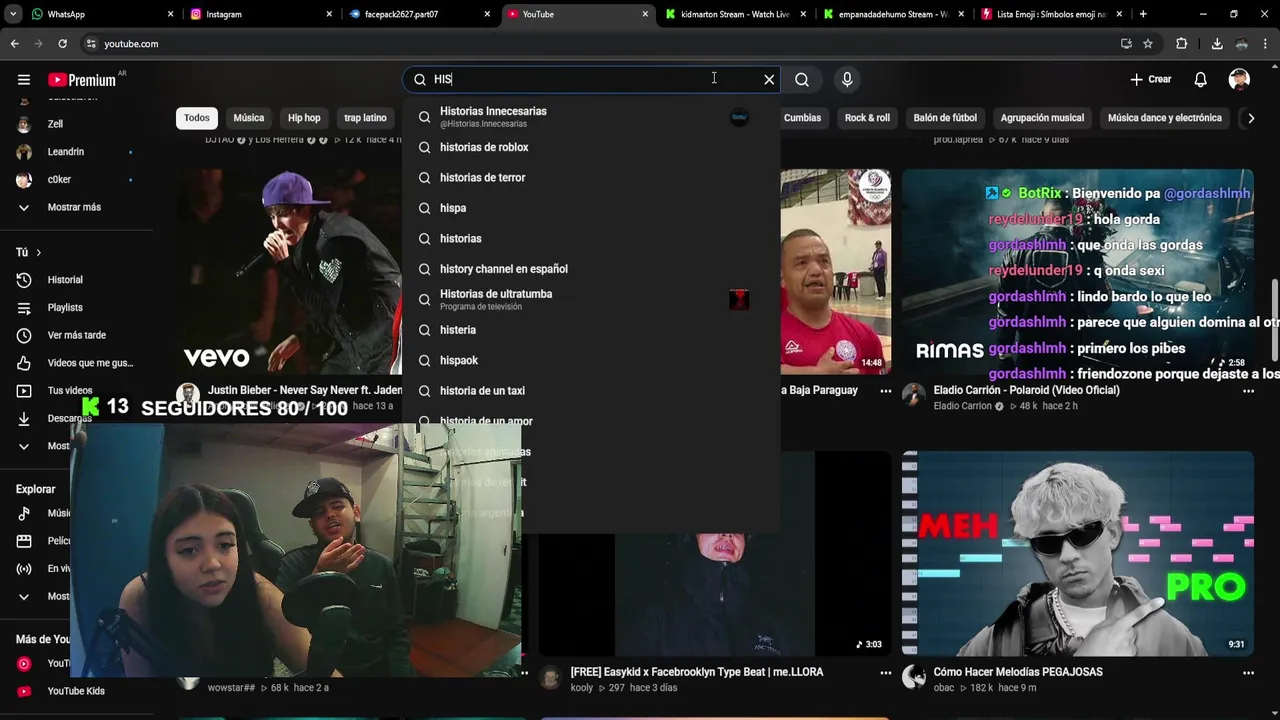Click inside the search field containing HIS
This screenshot has height=720, width=1280.
click(590, 79)
